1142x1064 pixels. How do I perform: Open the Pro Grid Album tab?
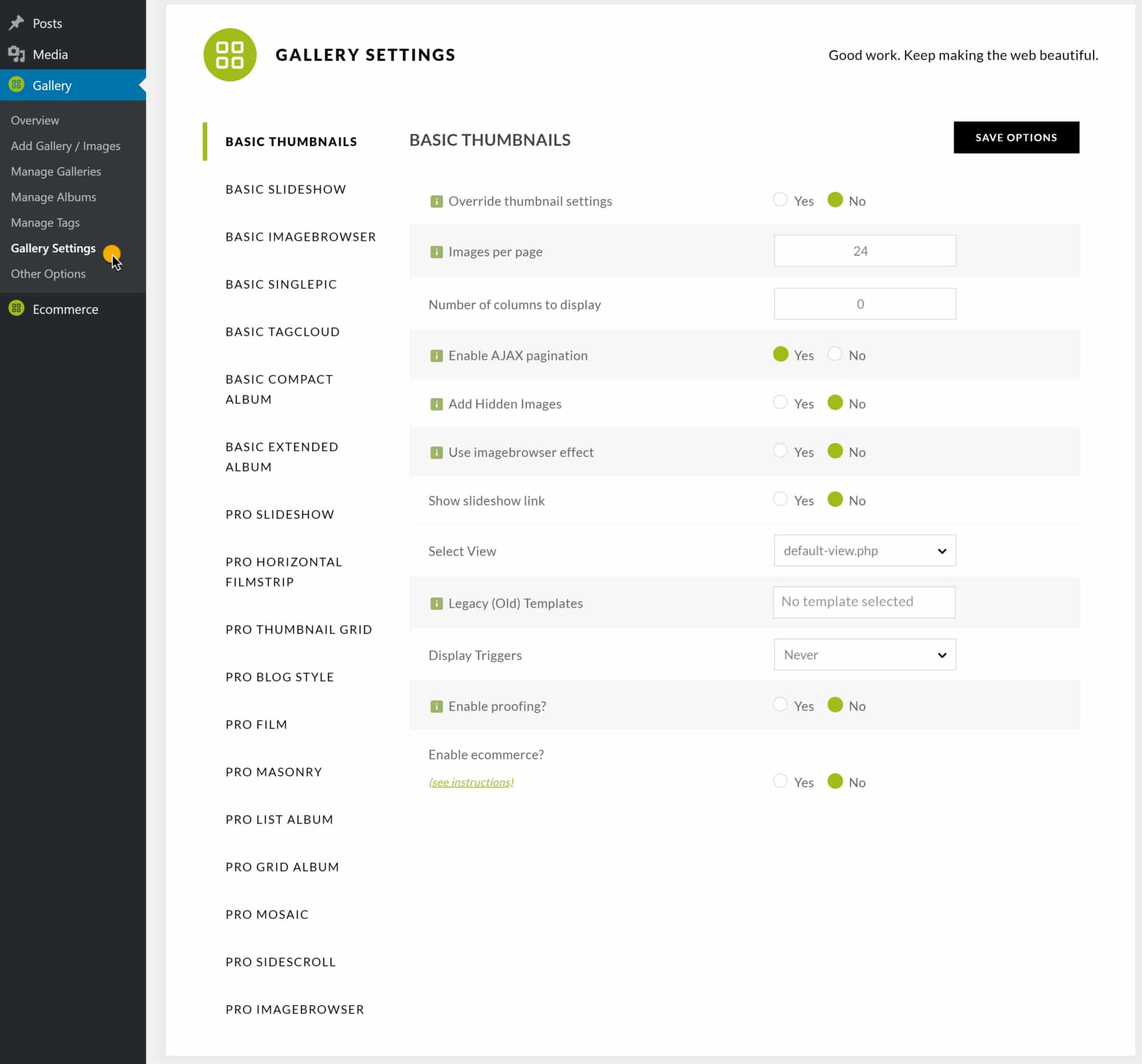[282, 867]
